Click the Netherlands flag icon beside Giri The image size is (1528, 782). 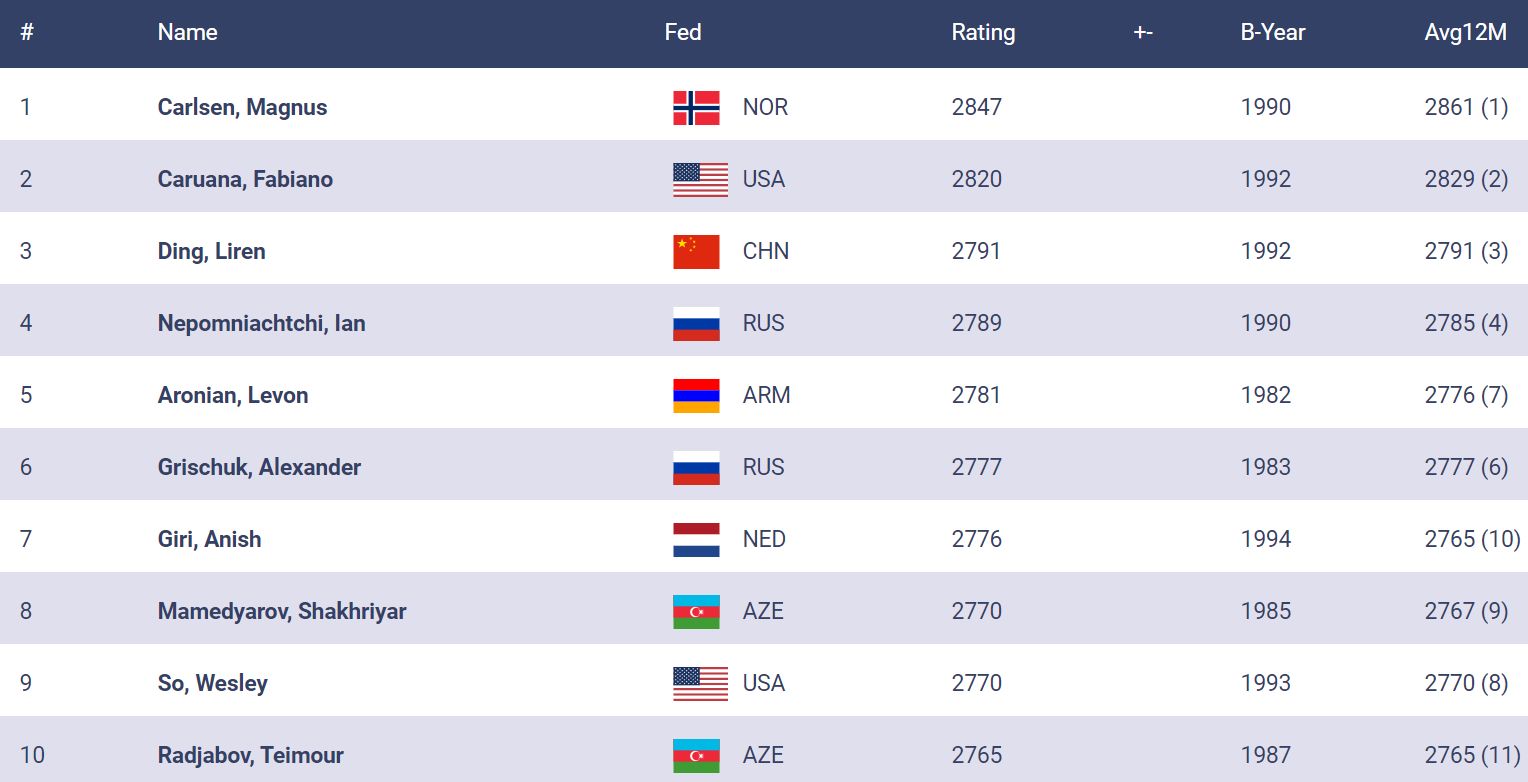[x=696, y=540]
